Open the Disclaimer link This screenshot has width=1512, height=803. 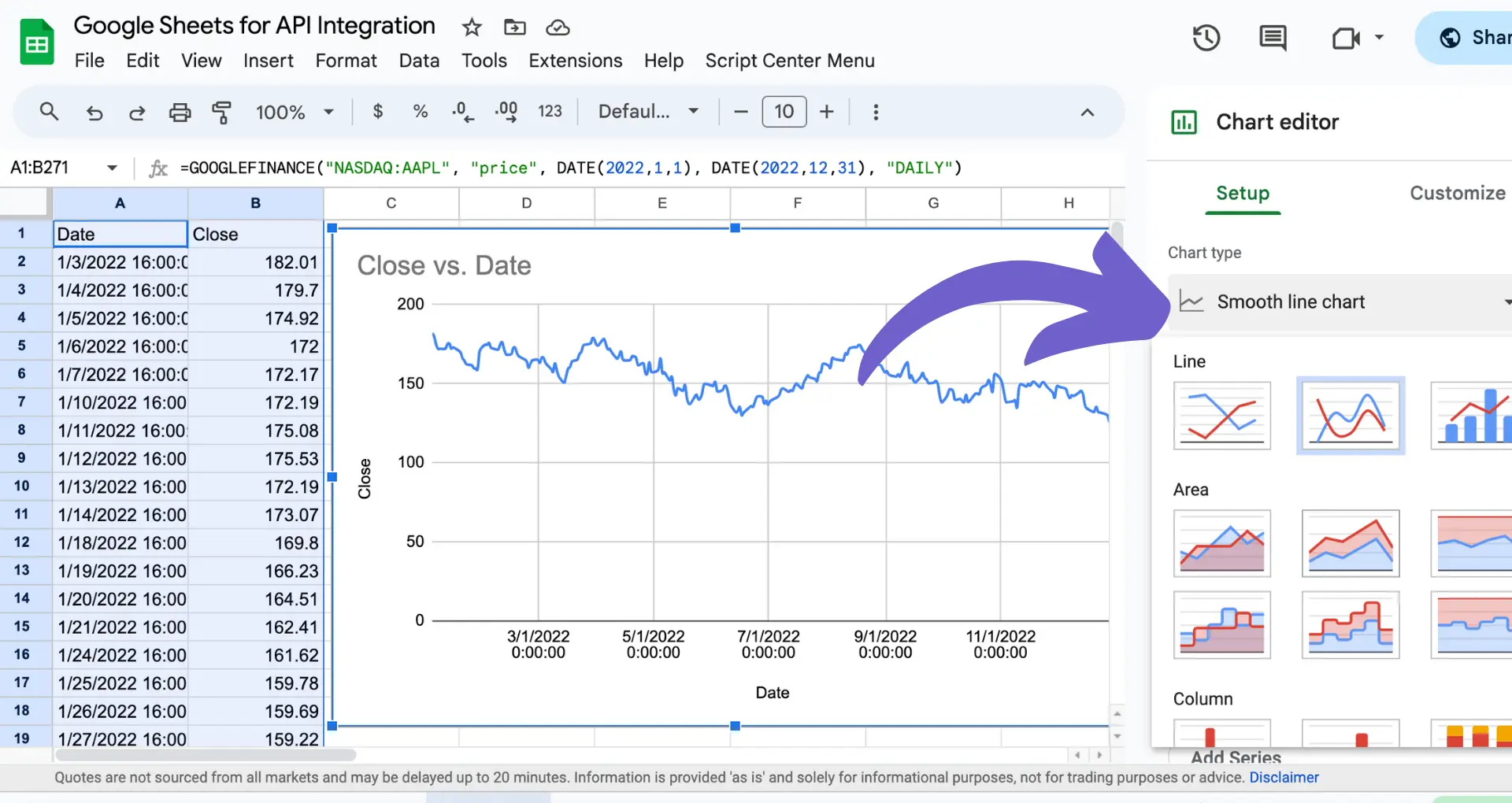click(x=1284, y=778)
